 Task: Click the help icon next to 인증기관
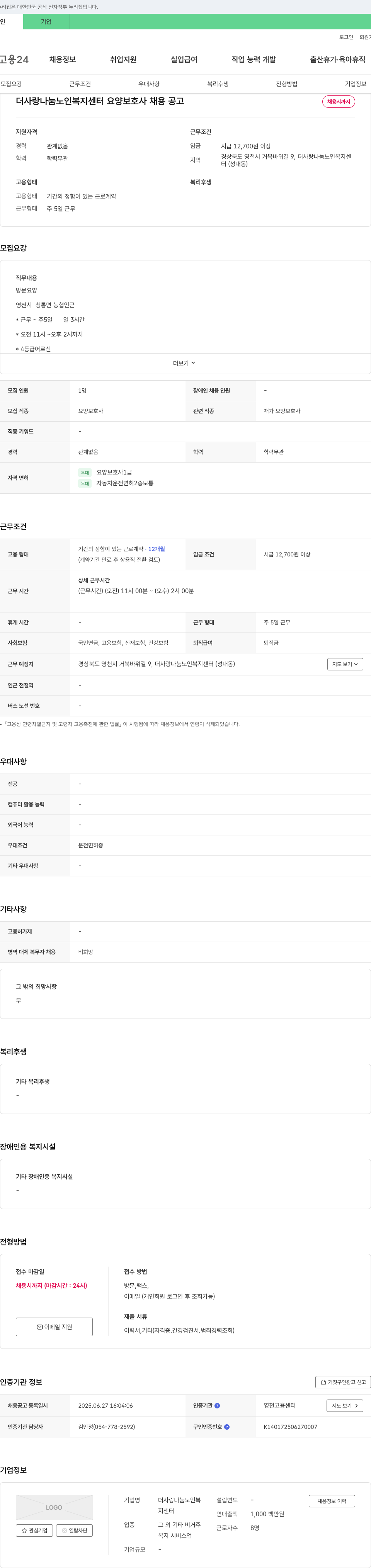point(218,1405)
